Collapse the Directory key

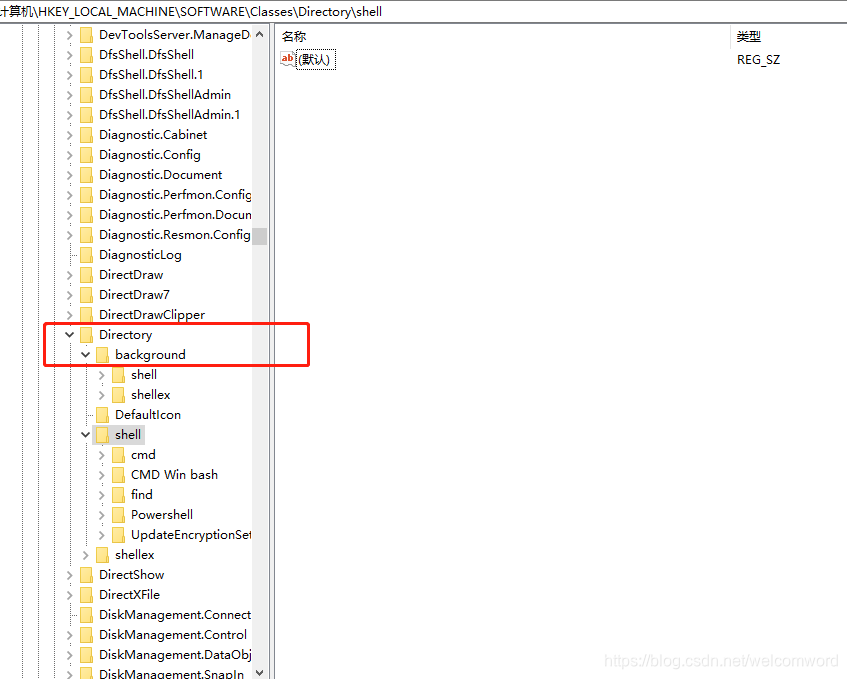[70, 335]
